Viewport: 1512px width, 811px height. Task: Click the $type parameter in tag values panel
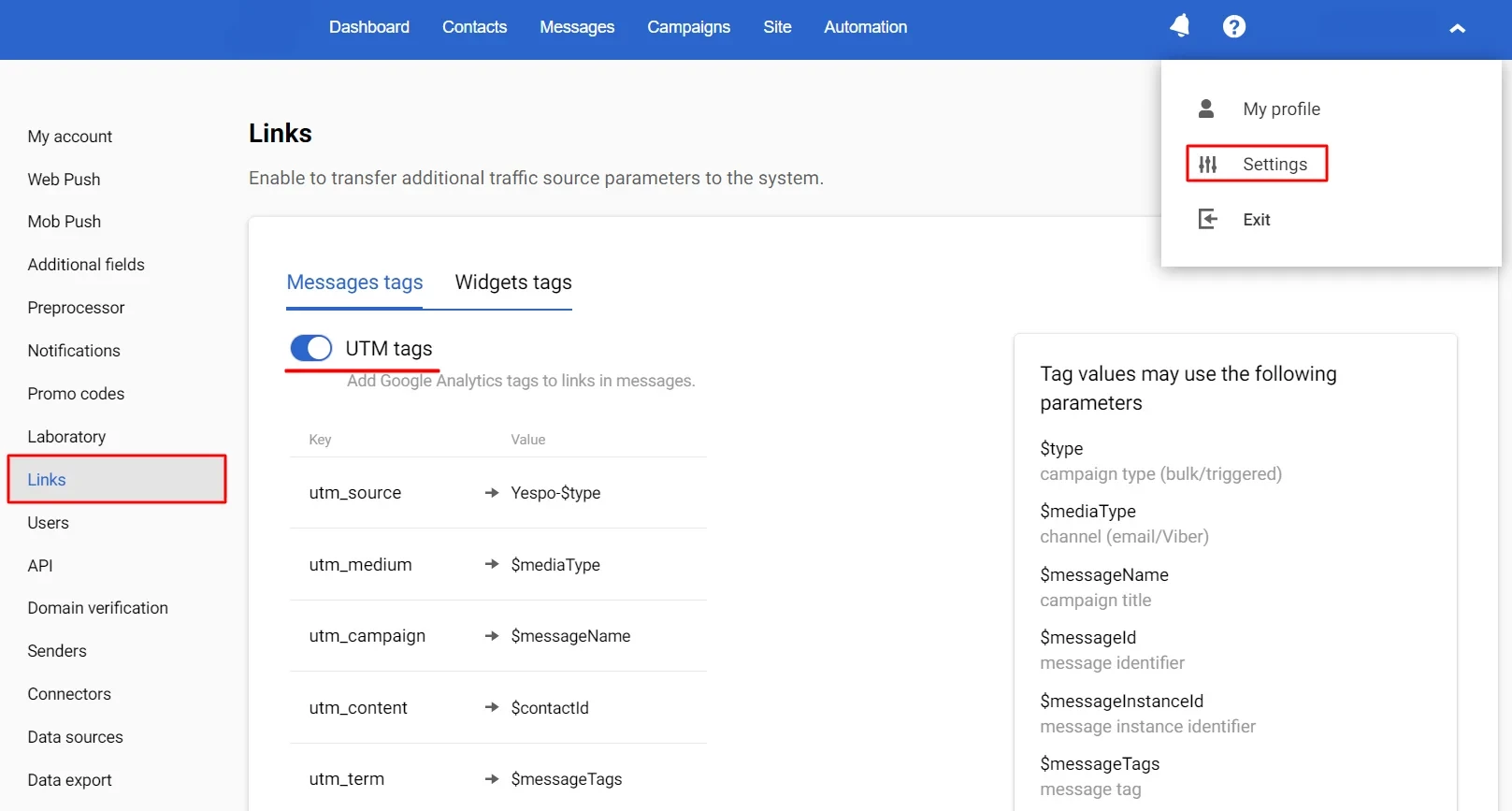tap(1061, 449)
